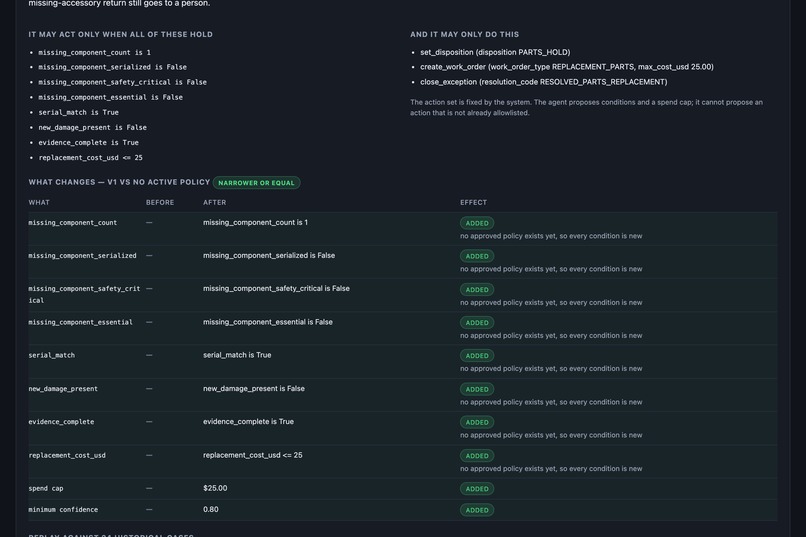Click AFTER value 'new_damage_present is False'
The height and width of the screenshot is (537, 806).
[x=254, y=389]
